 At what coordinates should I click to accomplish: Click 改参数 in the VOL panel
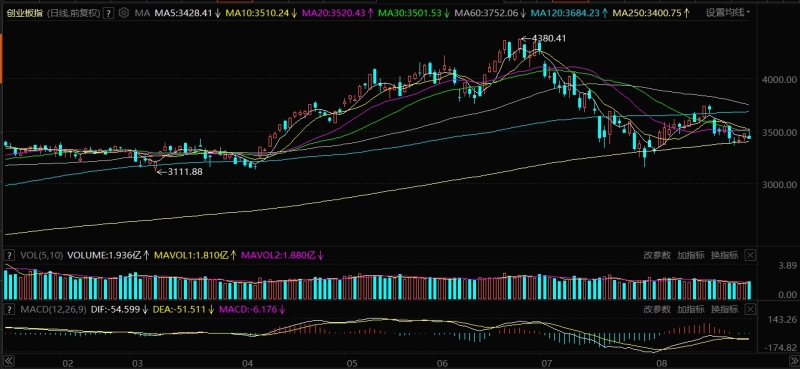[x=657, y=255]
